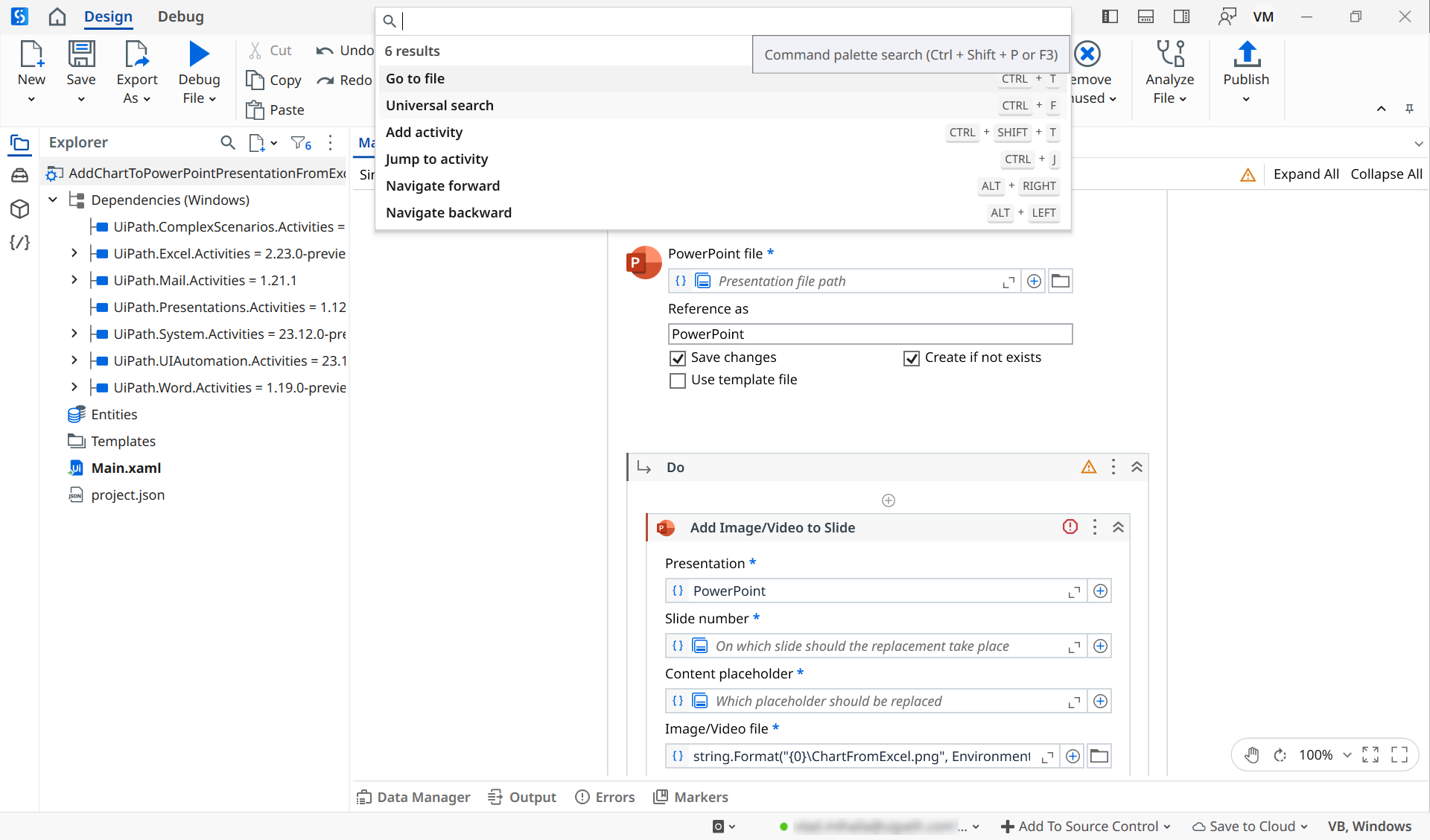Browse for PowerPoint file folder icon
Image resolution: width=1430 pixels, height=840 pixels.
coord(1061,281)
